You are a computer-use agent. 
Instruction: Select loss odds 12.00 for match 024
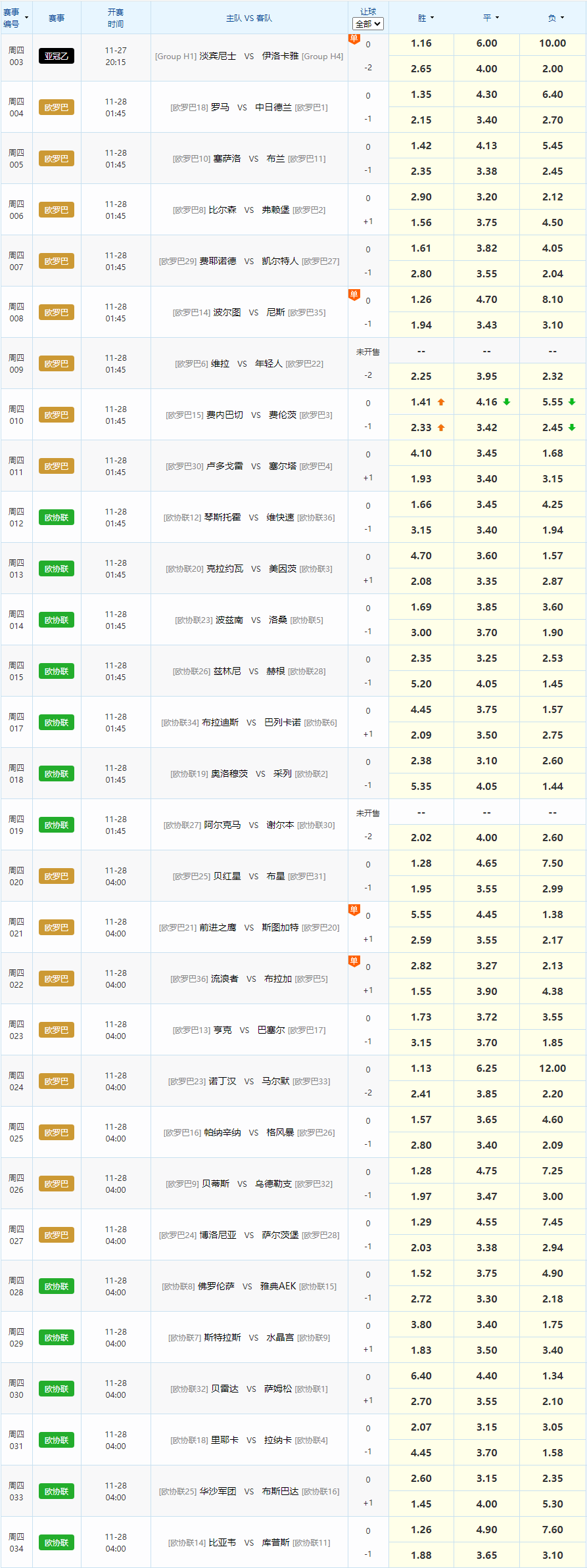(553, 1069)
